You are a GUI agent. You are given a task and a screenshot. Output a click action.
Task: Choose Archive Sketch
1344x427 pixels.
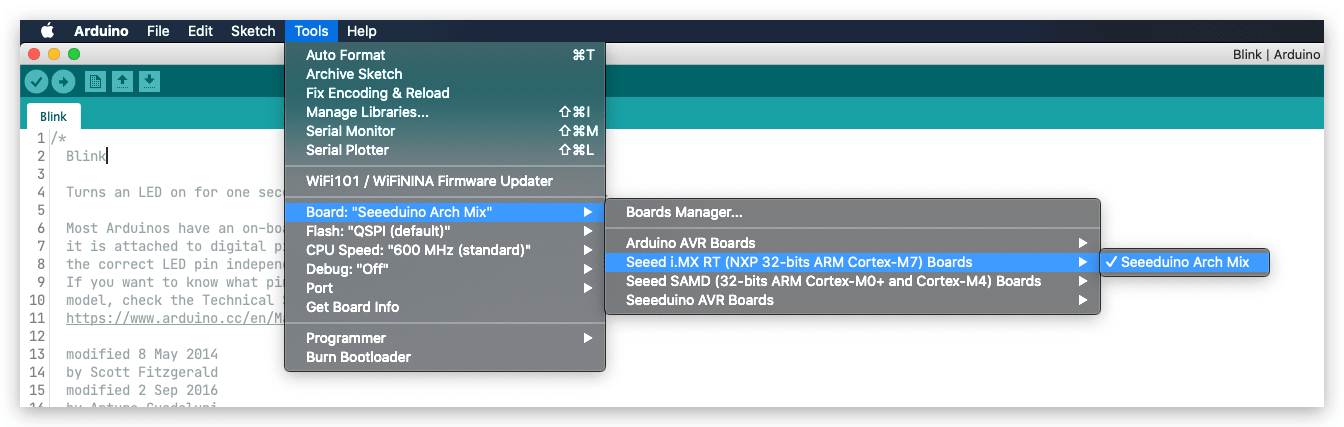[x=445, y=74]
